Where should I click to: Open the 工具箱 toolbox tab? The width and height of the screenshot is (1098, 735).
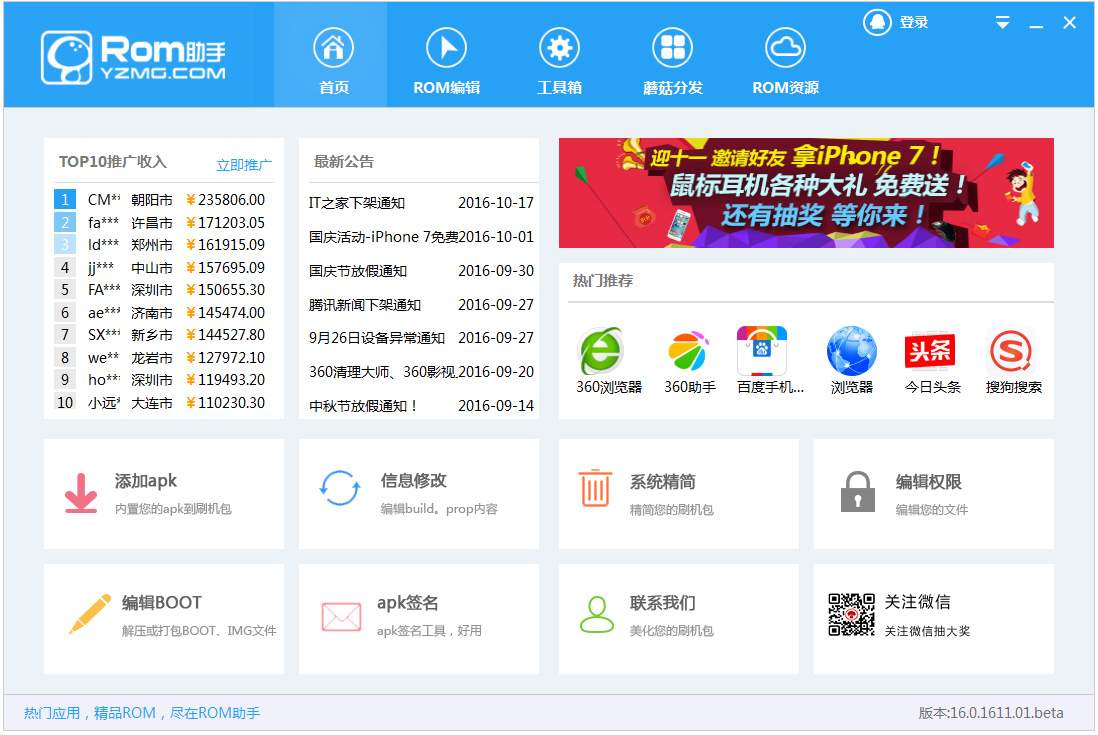560,62
